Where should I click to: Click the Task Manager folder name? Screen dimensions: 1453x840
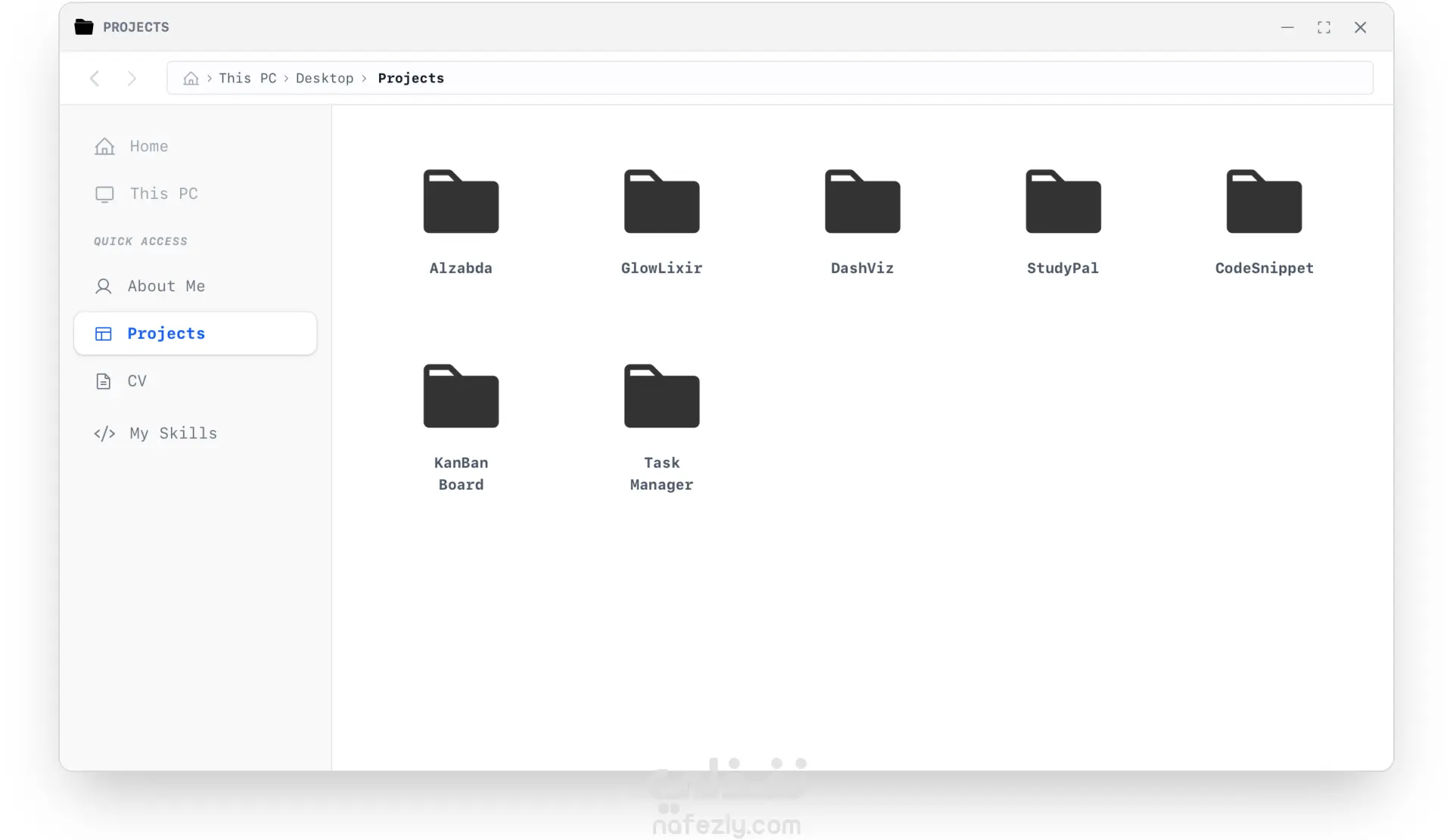click(x=661, y=474)
